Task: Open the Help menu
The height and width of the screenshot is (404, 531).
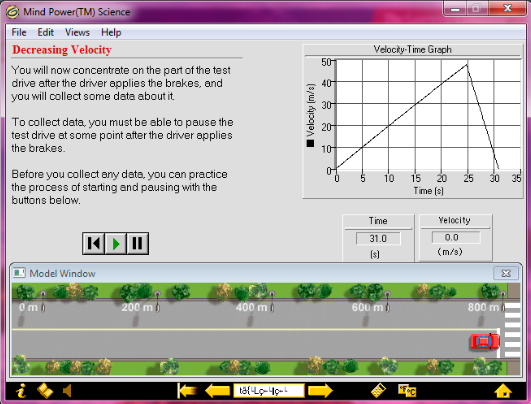Action: point(111,33)
